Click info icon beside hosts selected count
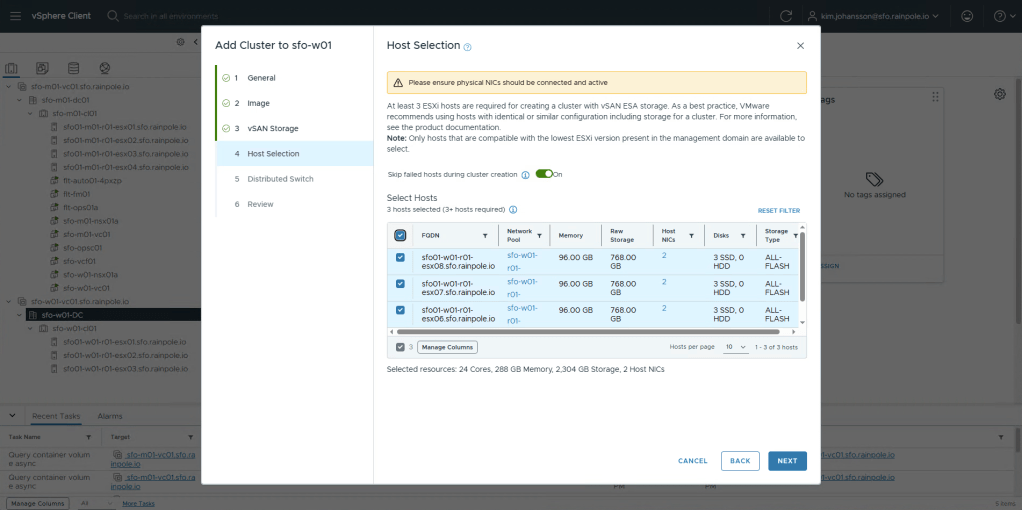This screenshot has width=1022, height=510. pyautogui.click(x=513, y=210)
